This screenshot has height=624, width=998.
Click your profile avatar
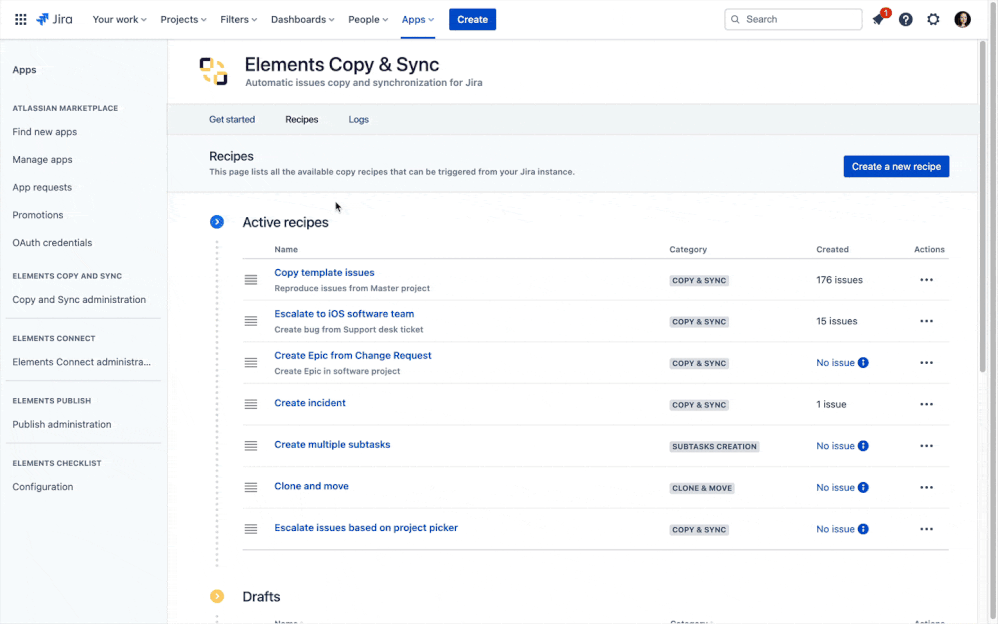pos(961,18)
